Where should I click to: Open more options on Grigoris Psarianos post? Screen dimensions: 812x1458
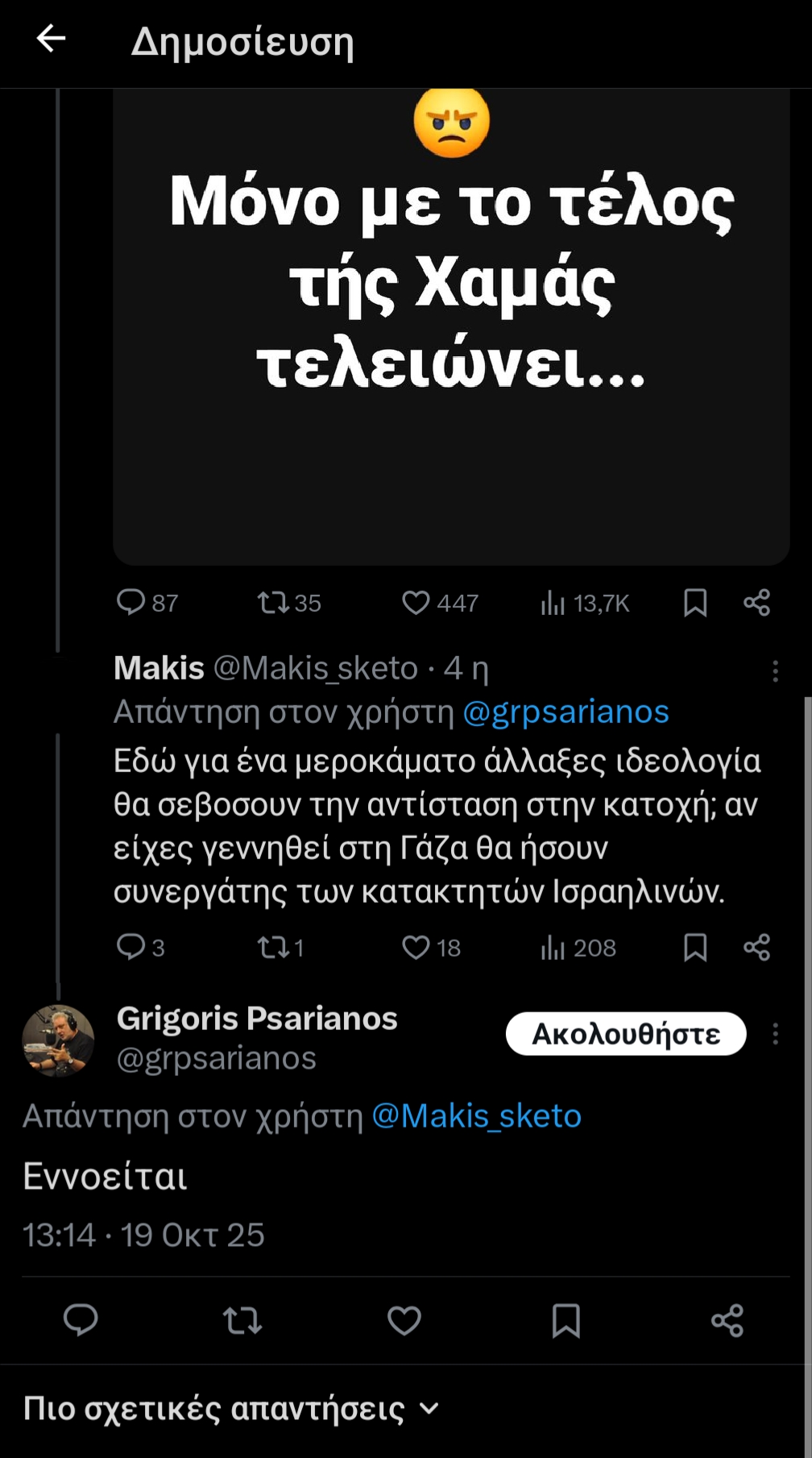tap(775, 1034)
